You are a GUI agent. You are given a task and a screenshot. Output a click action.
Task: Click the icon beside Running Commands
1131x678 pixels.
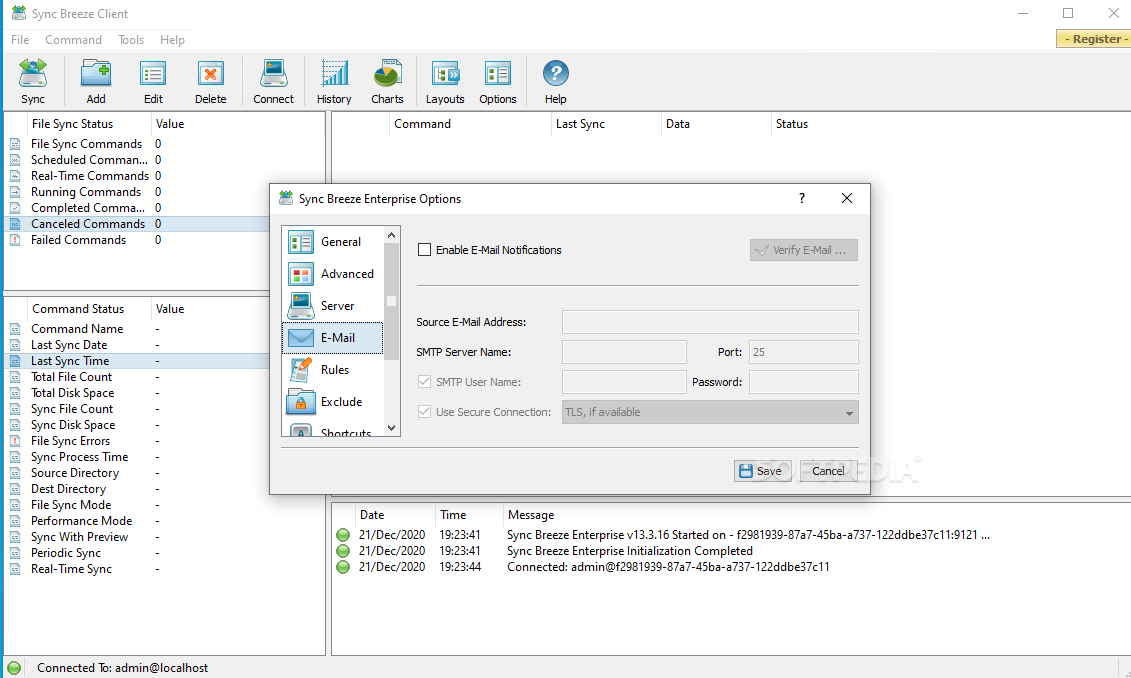(x=15, y=192)
